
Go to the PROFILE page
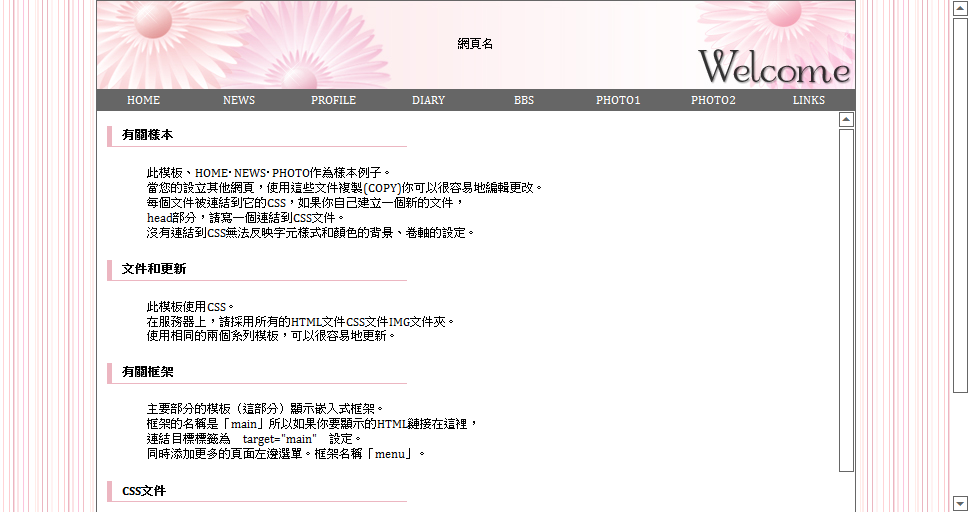pos(333,100)
